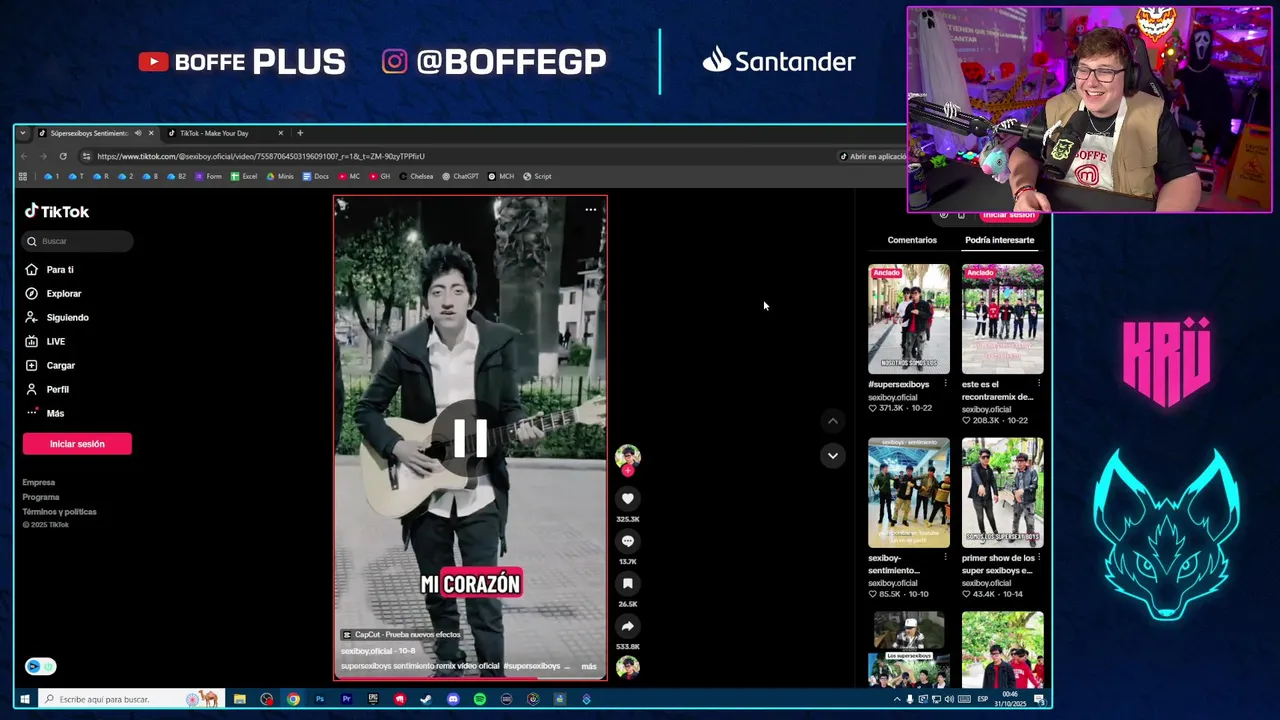Open Discord from the taskbar
Screen dimensions: 1280x720
[x=453, y=699]
